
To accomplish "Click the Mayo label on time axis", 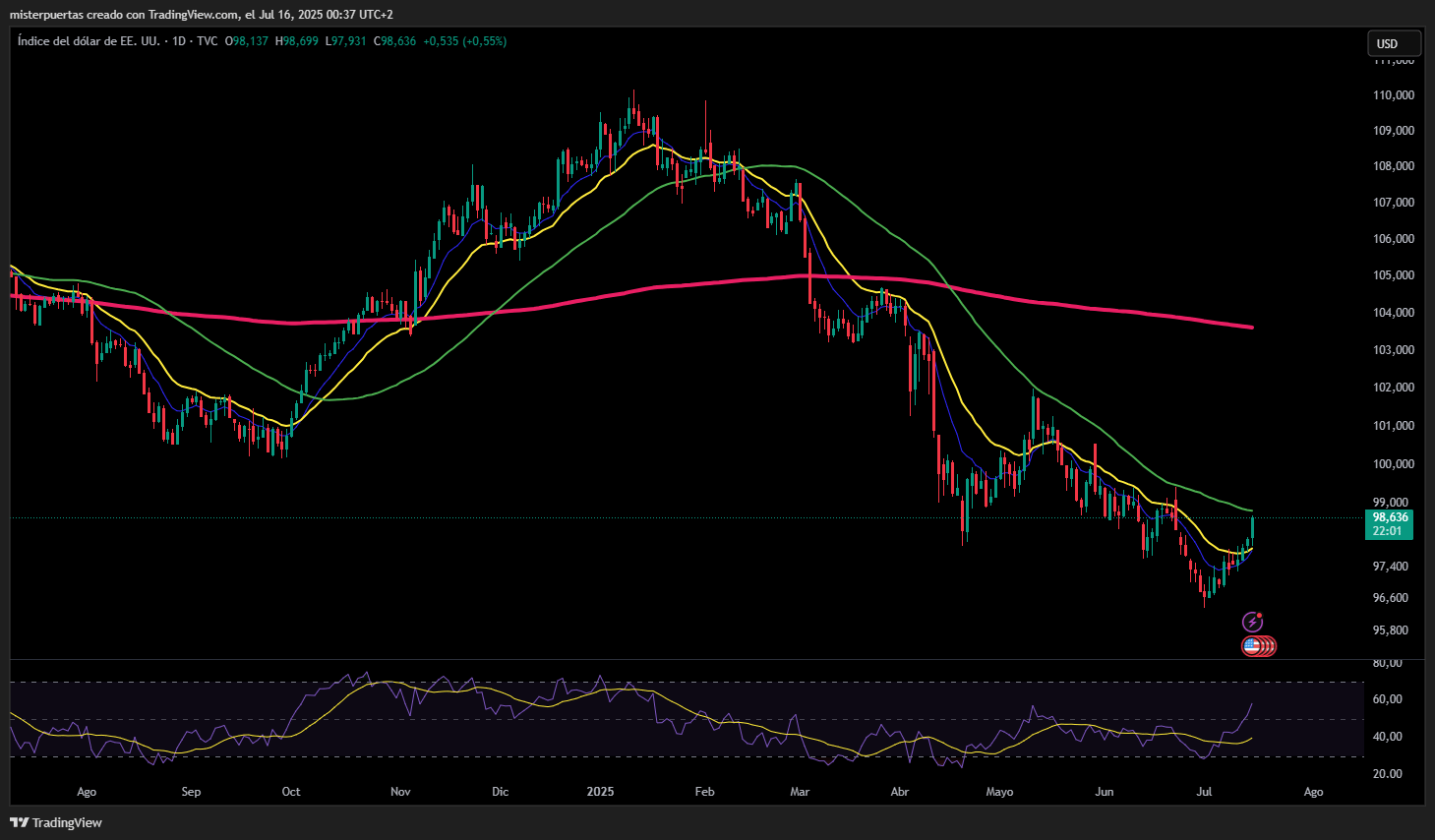I will tap(999, 792).
